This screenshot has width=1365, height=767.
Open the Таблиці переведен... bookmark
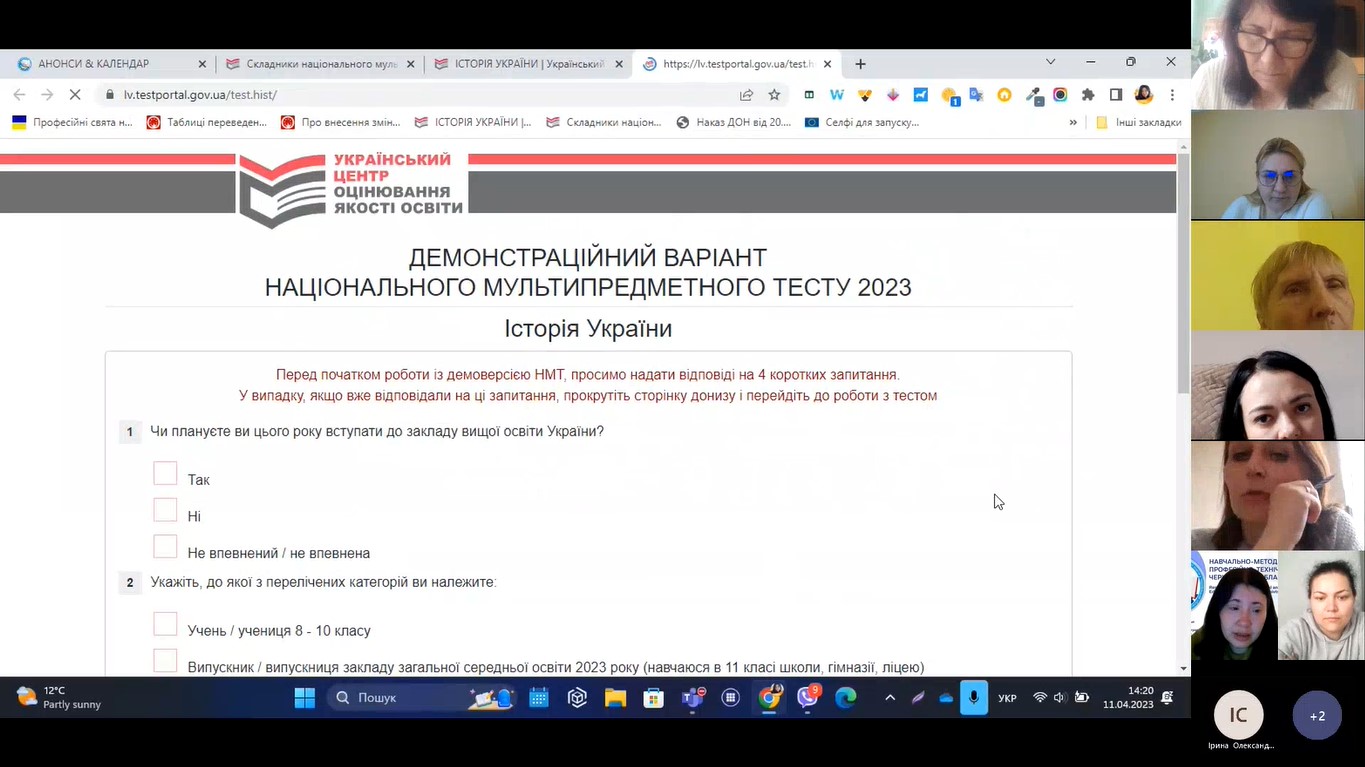(207, 123)
